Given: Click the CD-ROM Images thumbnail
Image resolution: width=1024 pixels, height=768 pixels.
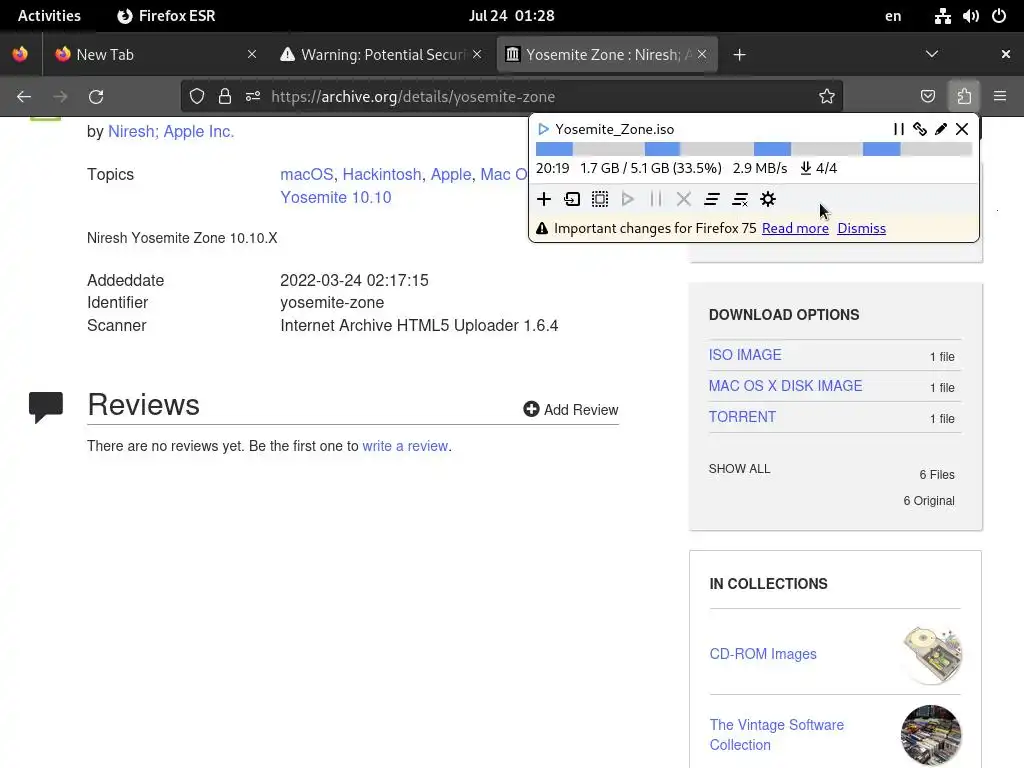Looking at the screenshot, I should tap(932, 654).
